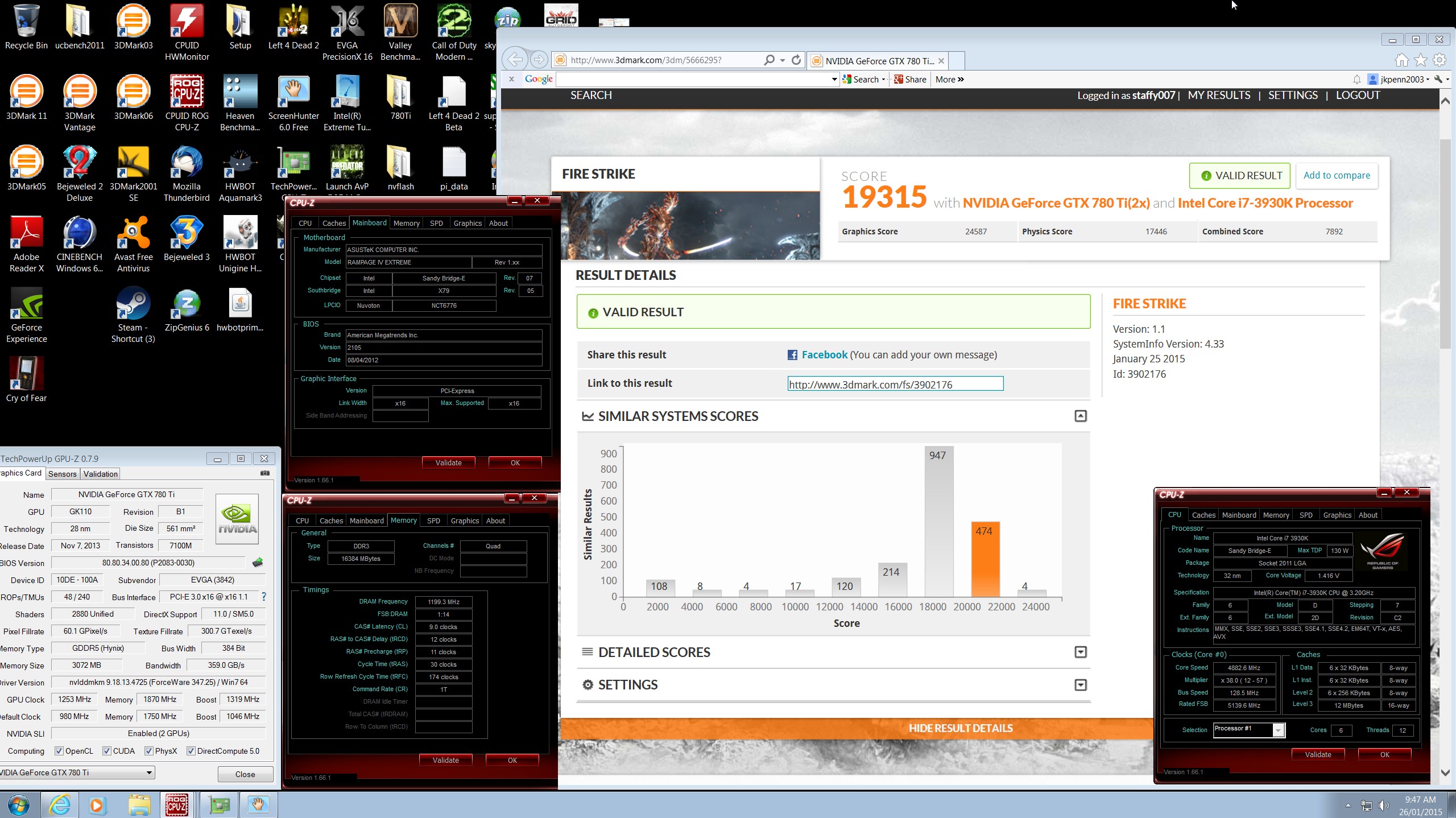Viewport: 1456px width, 818px height.
Task: Open Valley Benchmark desktop icon
Action: [x=400, y=32]
